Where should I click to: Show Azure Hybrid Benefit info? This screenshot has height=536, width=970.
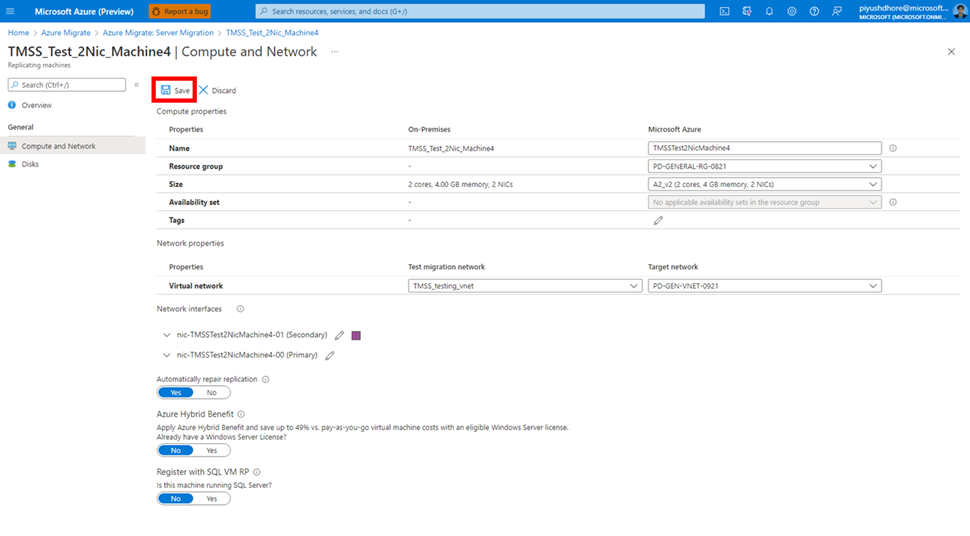(241, 414)
